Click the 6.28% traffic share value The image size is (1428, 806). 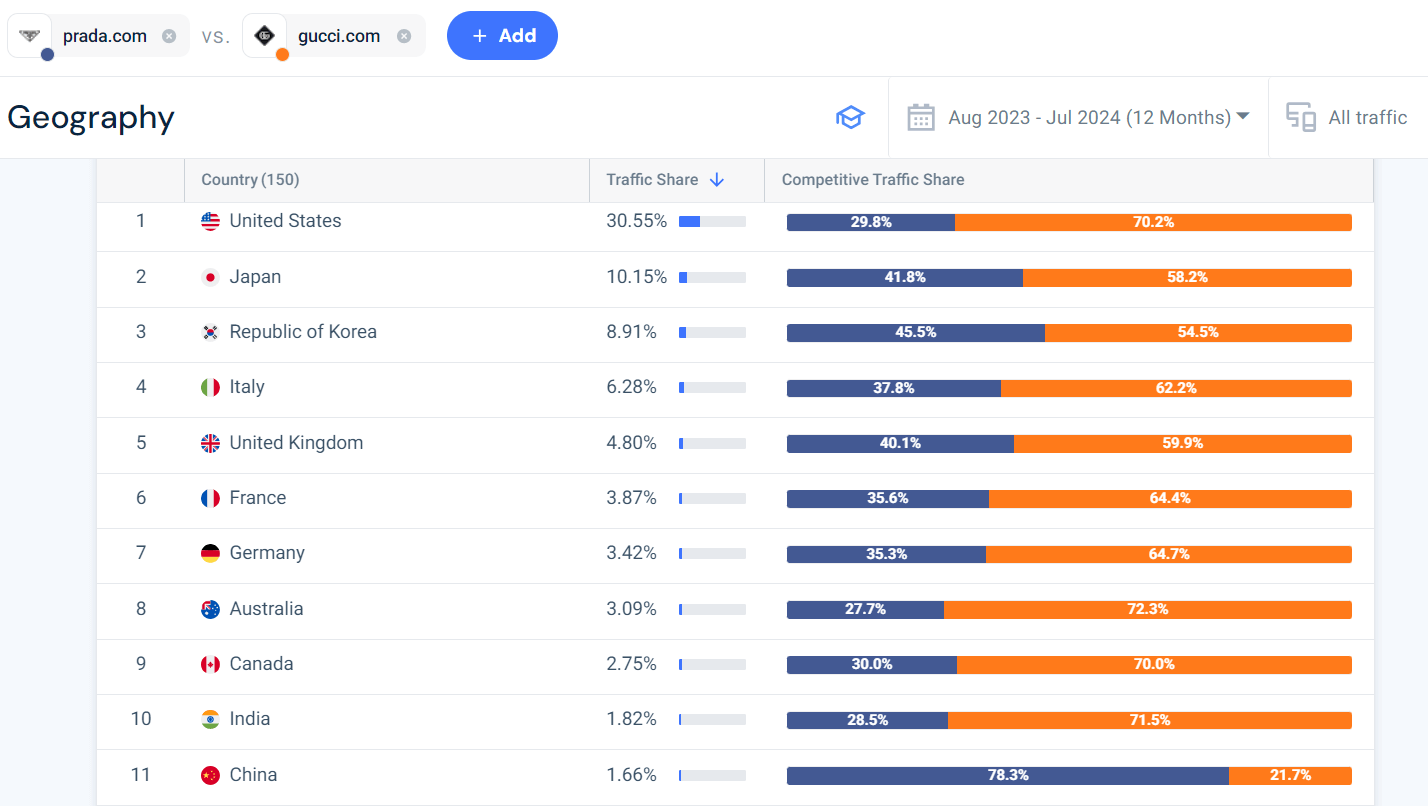tap(631, 387)
